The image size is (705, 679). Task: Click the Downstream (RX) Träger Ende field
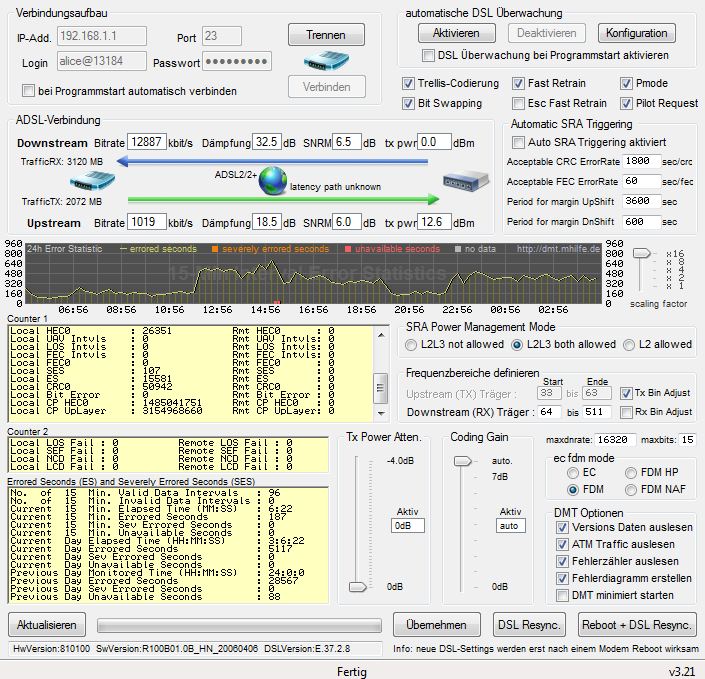[x=597, y=412]
